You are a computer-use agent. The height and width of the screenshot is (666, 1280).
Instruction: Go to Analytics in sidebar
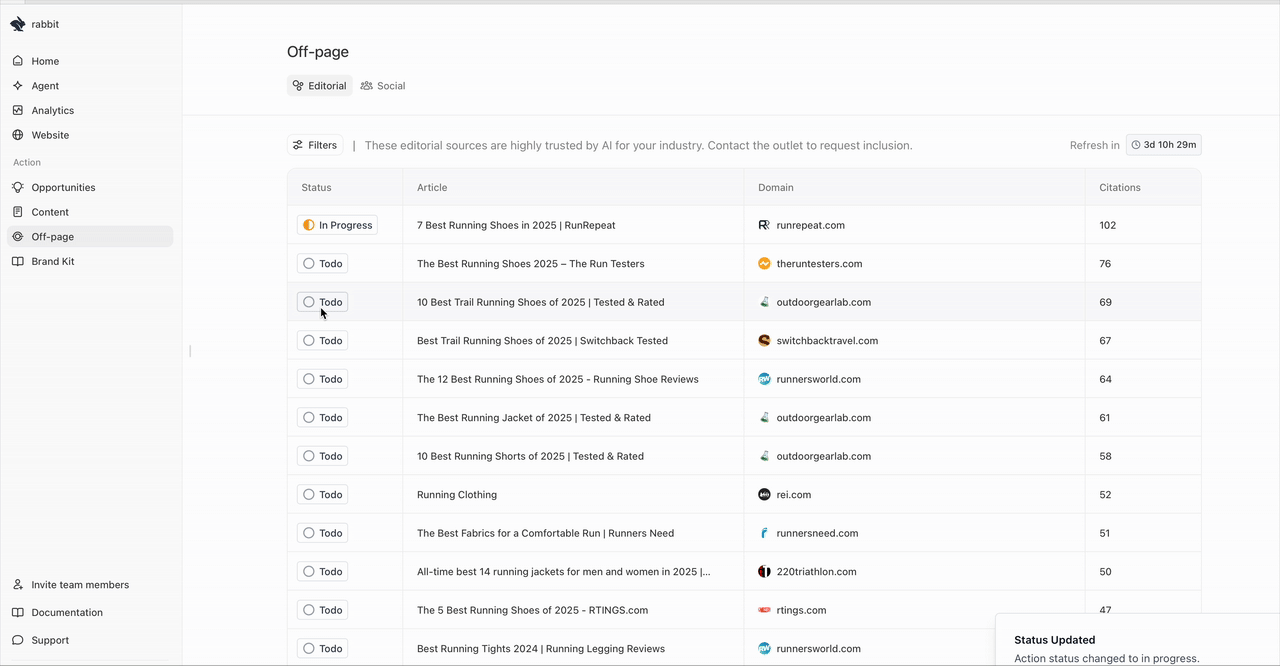pos(52,111)
